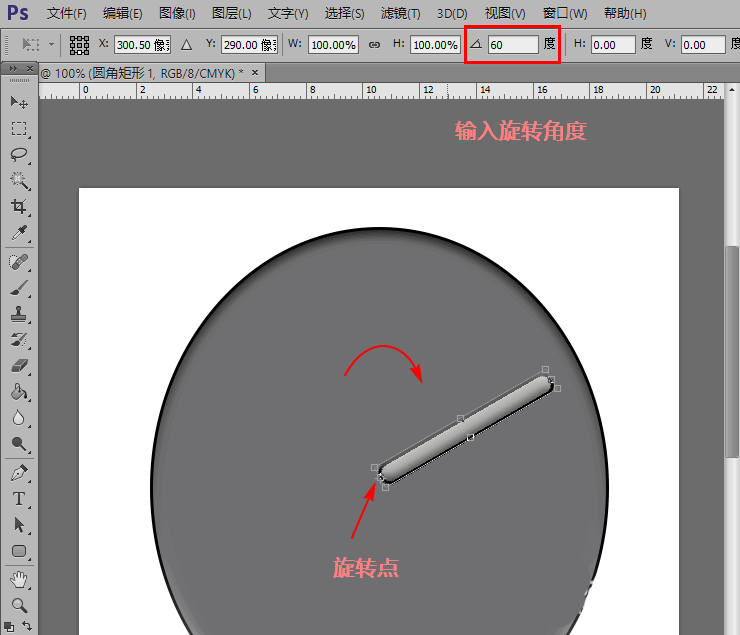Click the top-right transform corner handle

click(545, 369)
